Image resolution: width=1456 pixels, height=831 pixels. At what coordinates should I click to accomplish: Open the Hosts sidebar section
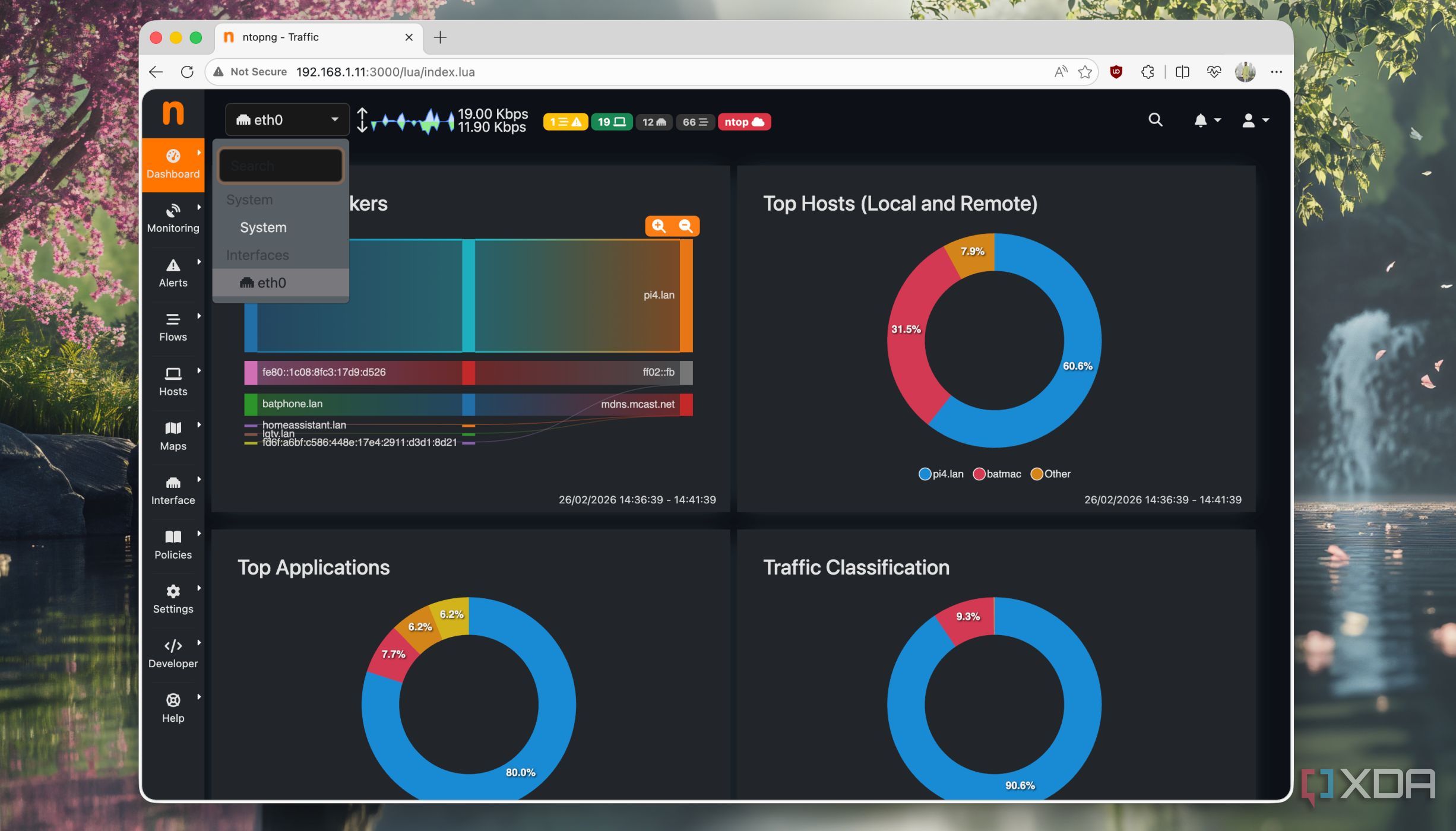point(173,382)
